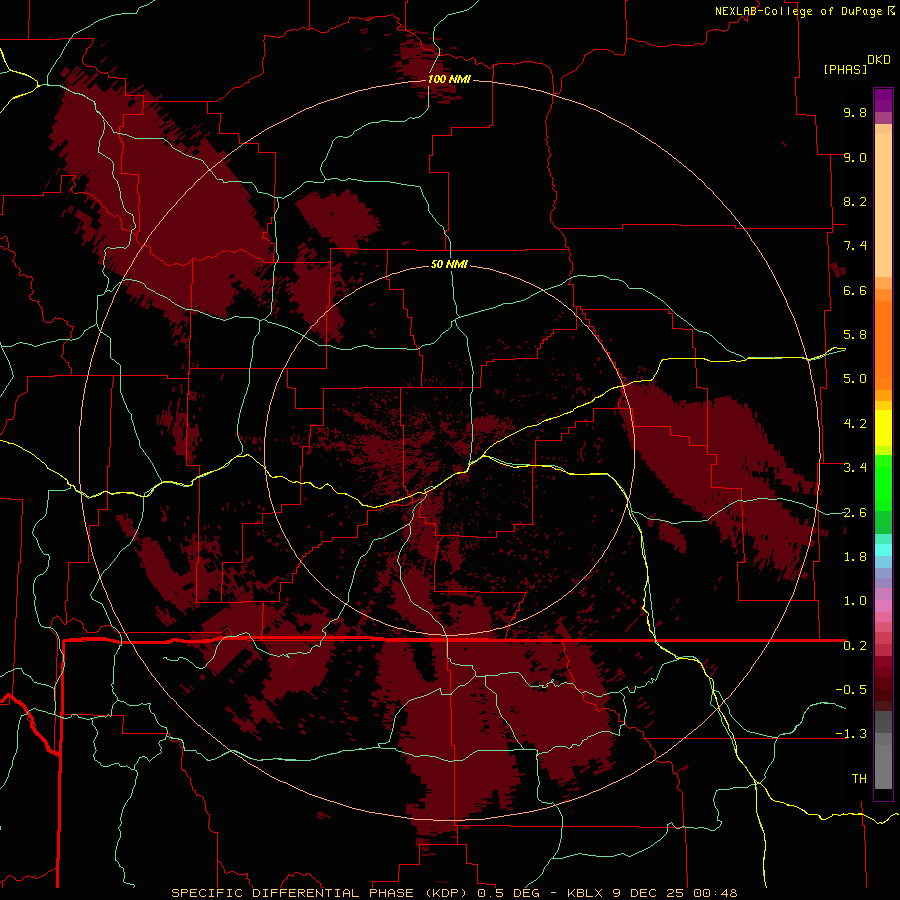Viewport: 900px width, 900px height.
Task: Click the TH threshold label
Action: pyautogui.click(x=859, y=779)
